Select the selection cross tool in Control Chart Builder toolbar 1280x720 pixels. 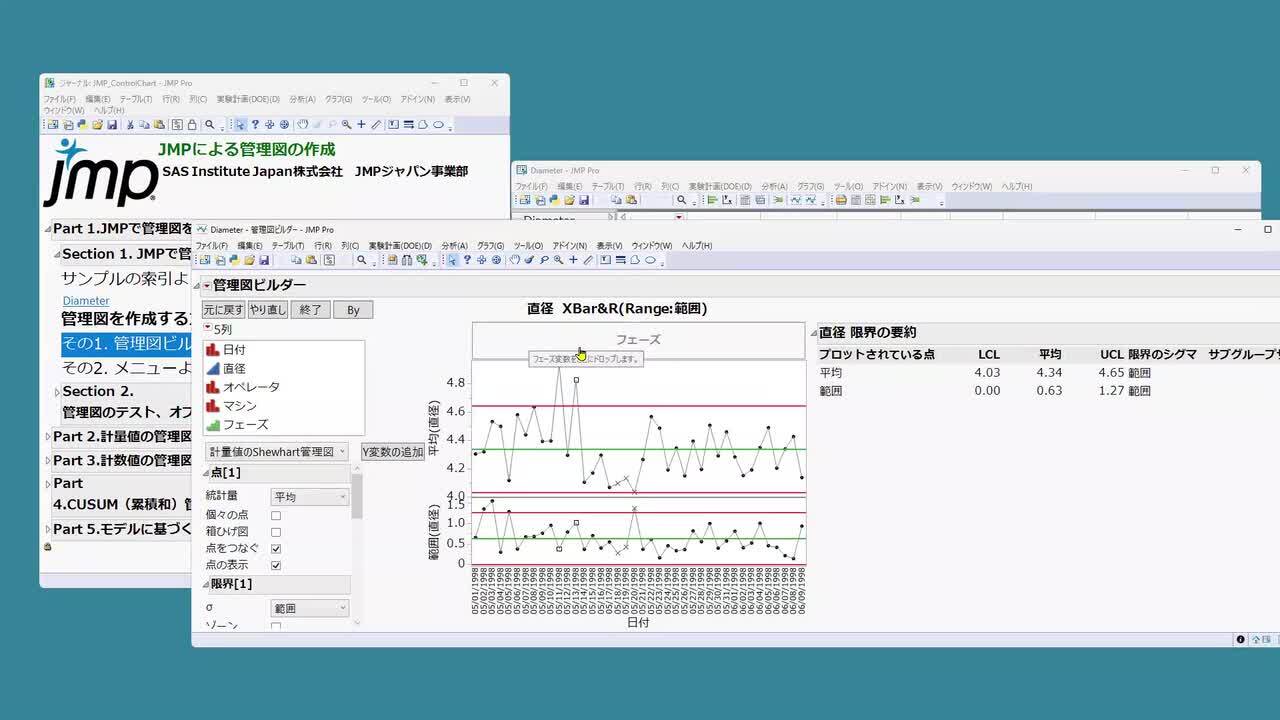481,260
